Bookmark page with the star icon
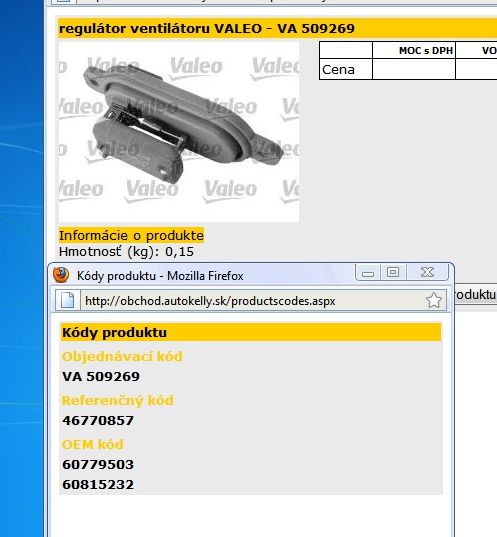 [434, 300]
